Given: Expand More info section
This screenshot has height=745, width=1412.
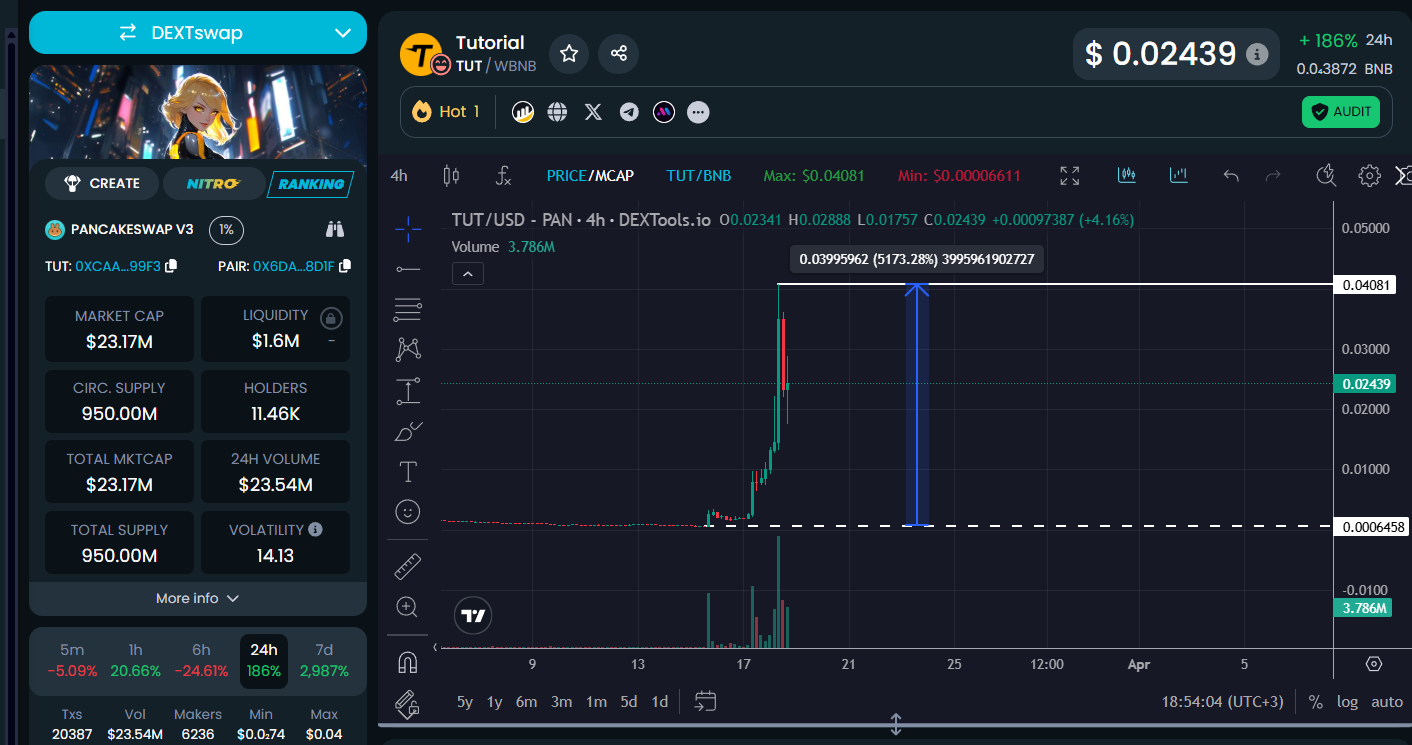Looking at the screenshot, I should pyautogui.click(x=198, y=598).
